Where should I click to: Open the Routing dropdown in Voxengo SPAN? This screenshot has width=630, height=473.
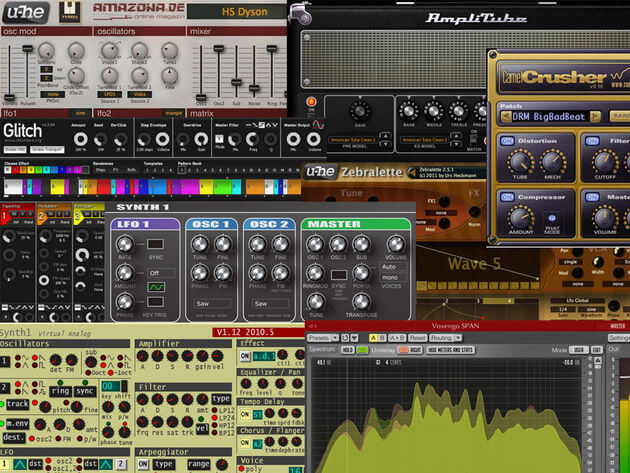446,338
